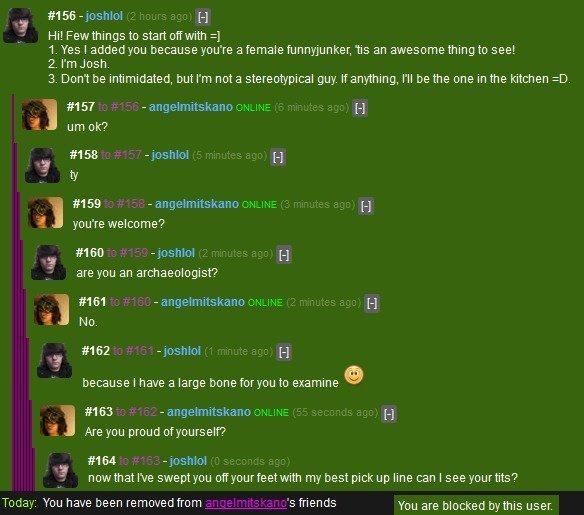The image size is (584, 515).
Task: Jump to parent via 'to #163' link
Action: tap(139, 461)
